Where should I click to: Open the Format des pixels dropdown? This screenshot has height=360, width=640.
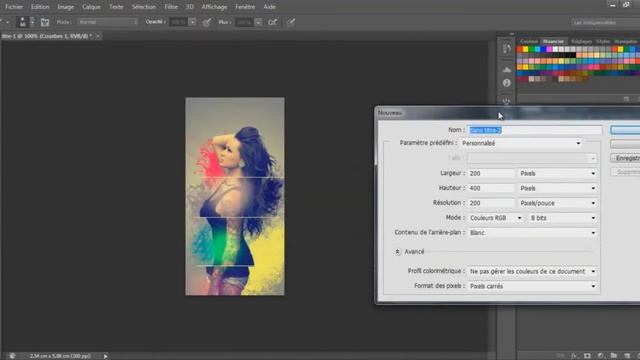532,286
